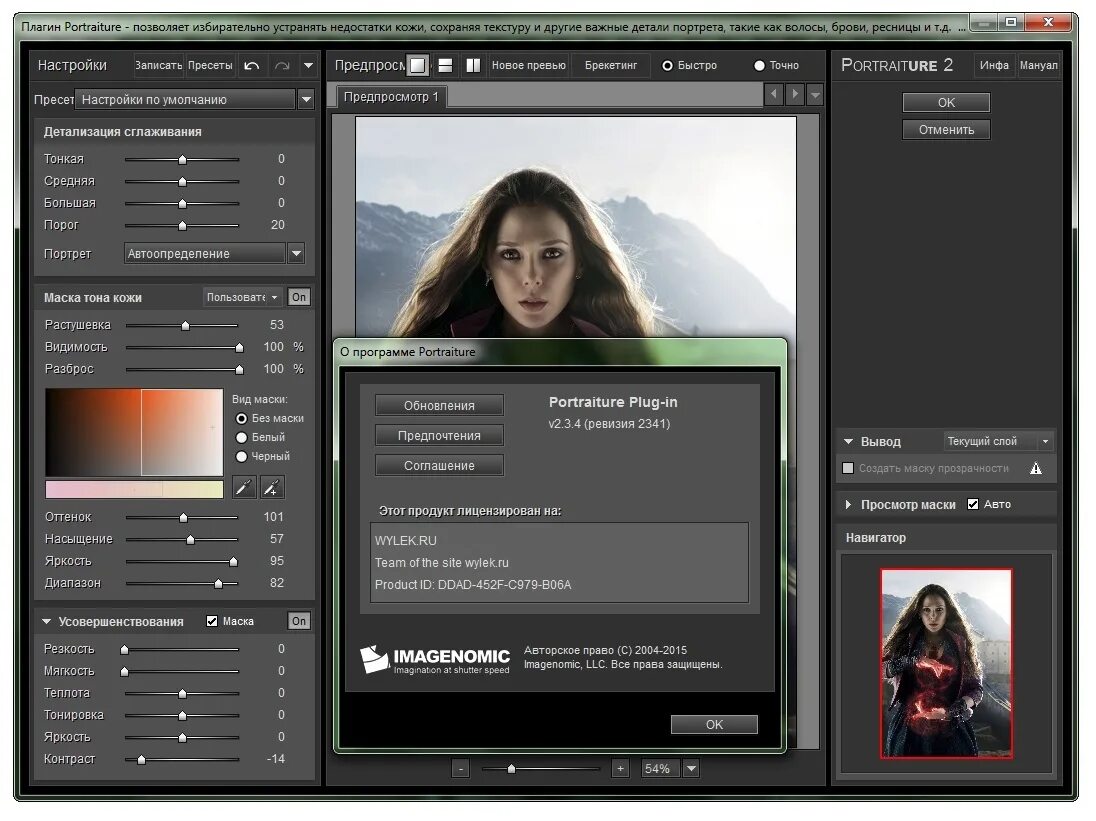Click the undo arrow icon in Настройки
This screenshot has height=821, width=1096.
pyautogui.click(x=252, y=66)
